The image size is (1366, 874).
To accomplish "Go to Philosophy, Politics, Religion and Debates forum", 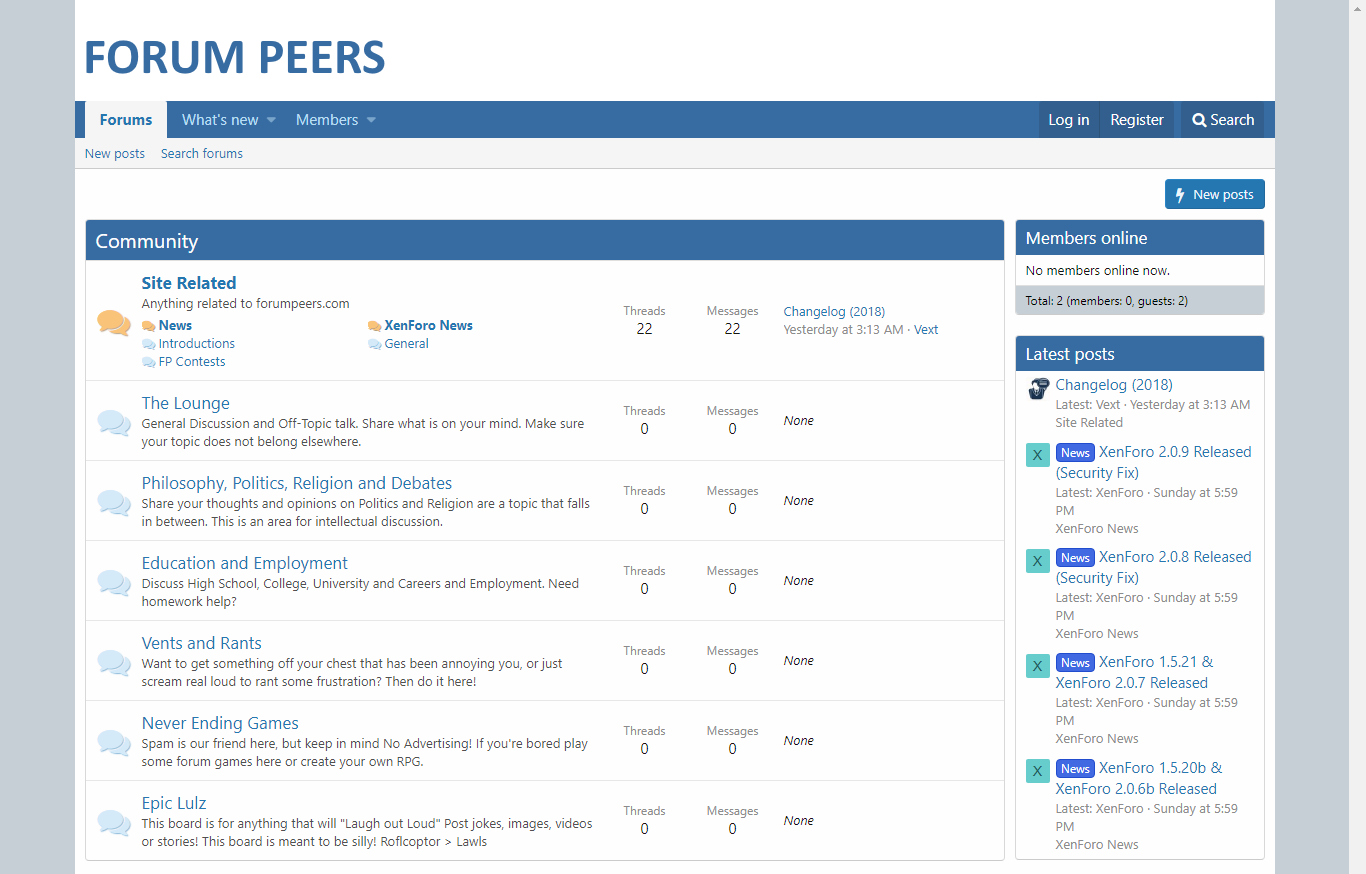I will [297, 483].
